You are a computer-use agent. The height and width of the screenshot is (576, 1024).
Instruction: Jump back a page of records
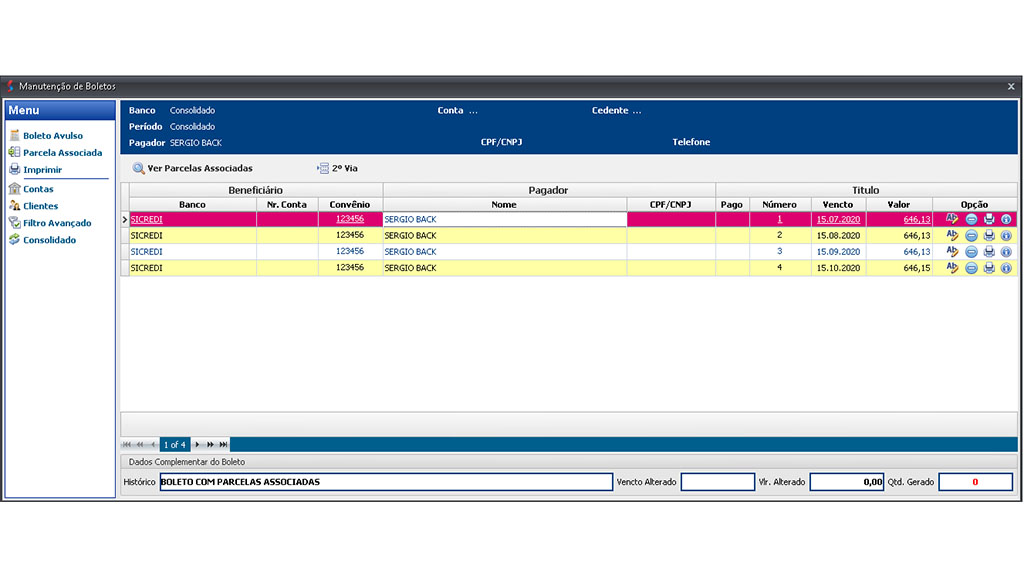click(140, 445)
